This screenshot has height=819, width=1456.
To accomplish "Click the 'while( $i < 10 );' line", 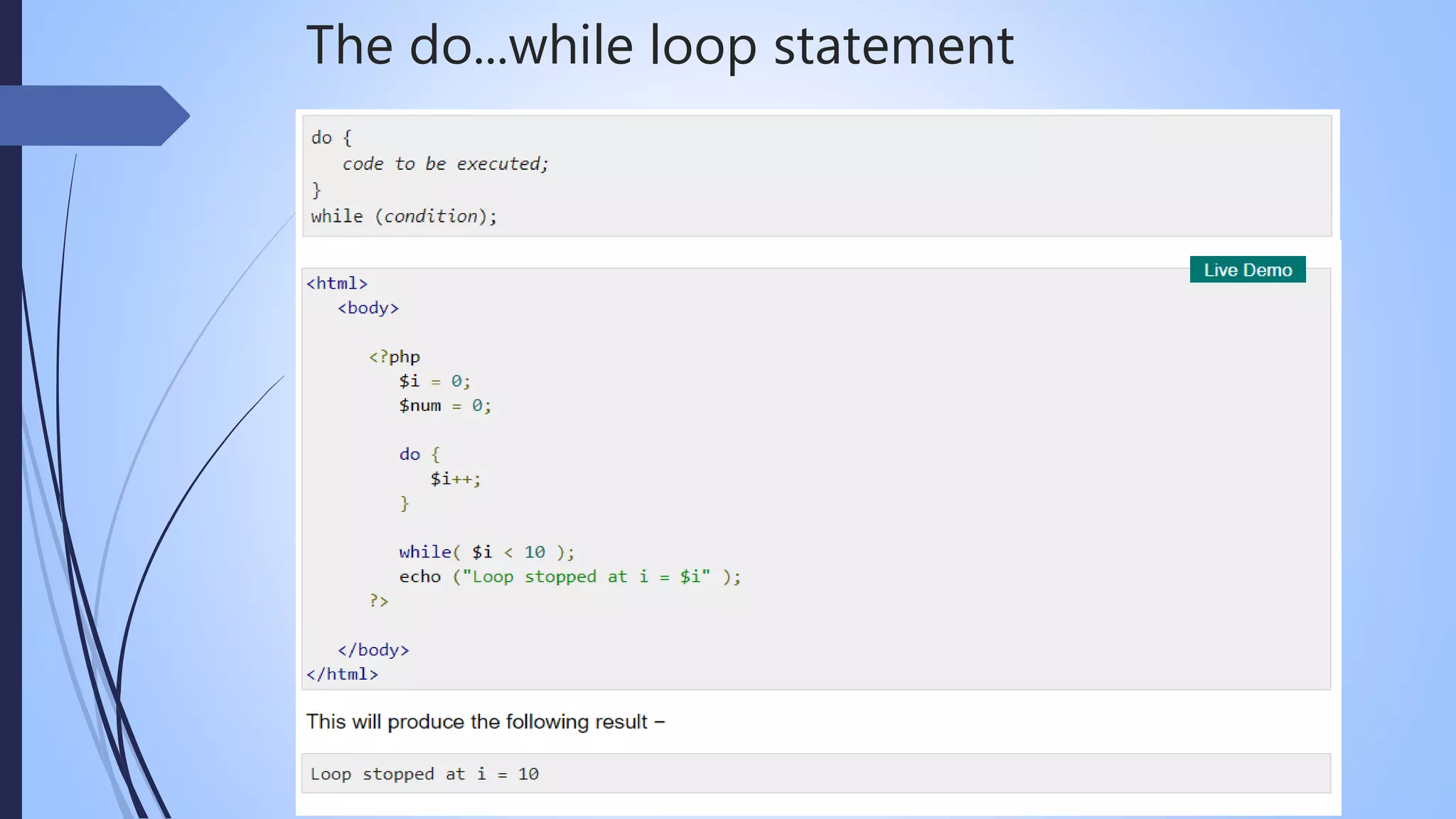I will click(487, 552).
